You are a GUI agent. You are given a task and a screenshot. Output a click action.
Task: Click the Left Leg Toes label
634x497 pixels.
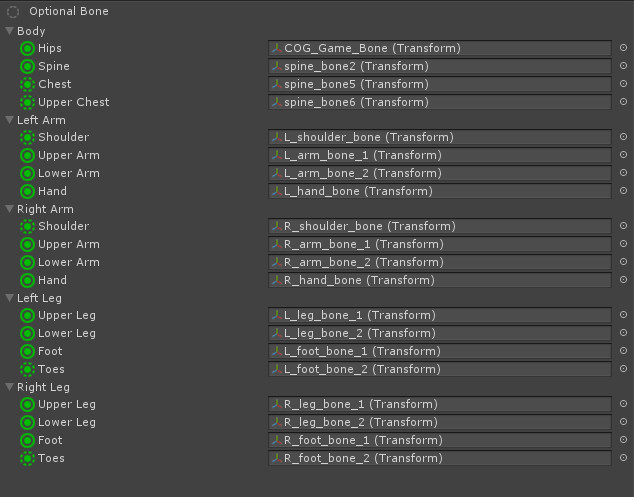tap(51, 369)
